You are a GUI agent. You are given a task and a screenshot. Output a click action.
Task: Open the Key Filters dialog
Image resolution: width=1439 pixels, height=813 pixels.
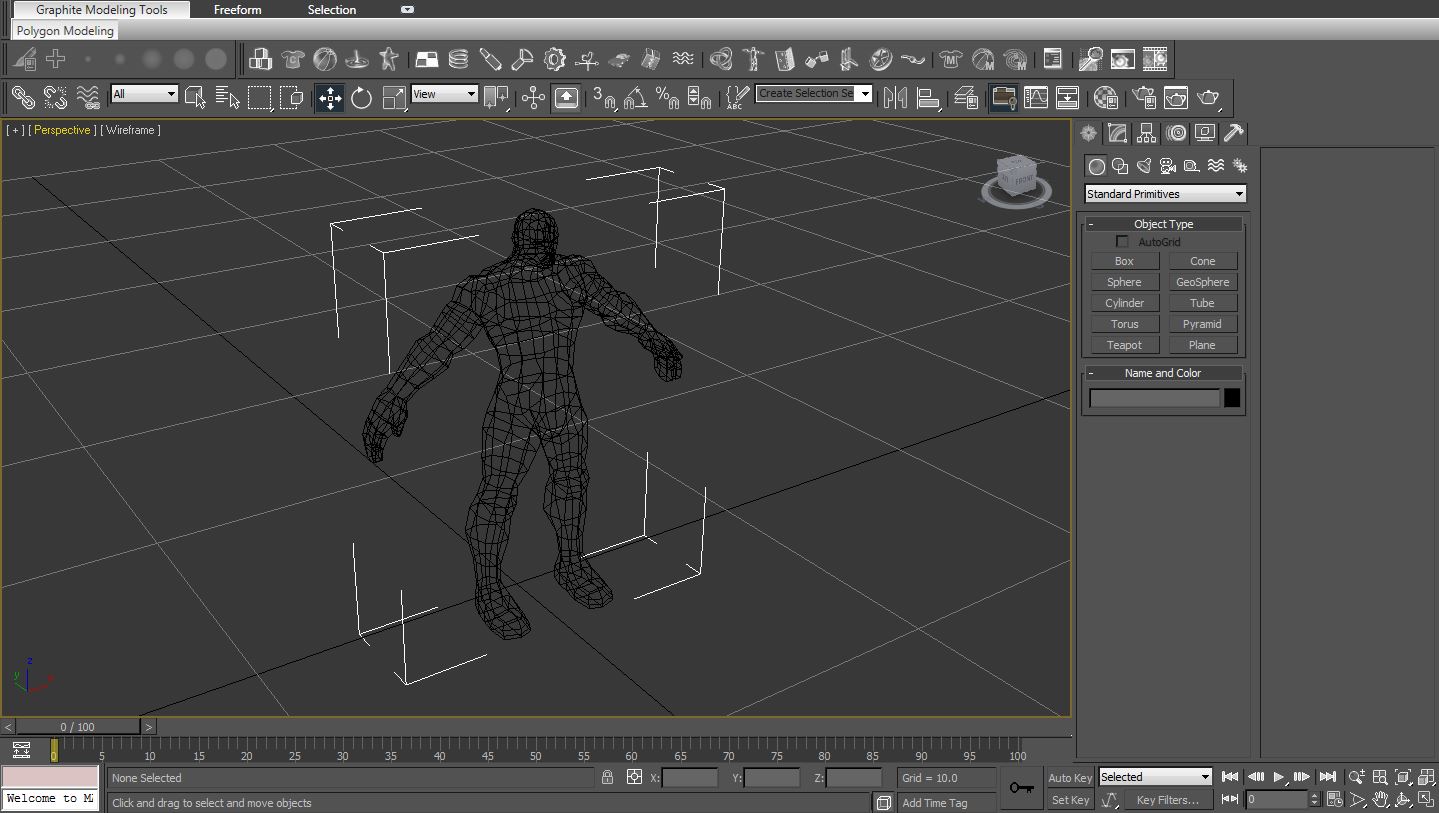1167,800
